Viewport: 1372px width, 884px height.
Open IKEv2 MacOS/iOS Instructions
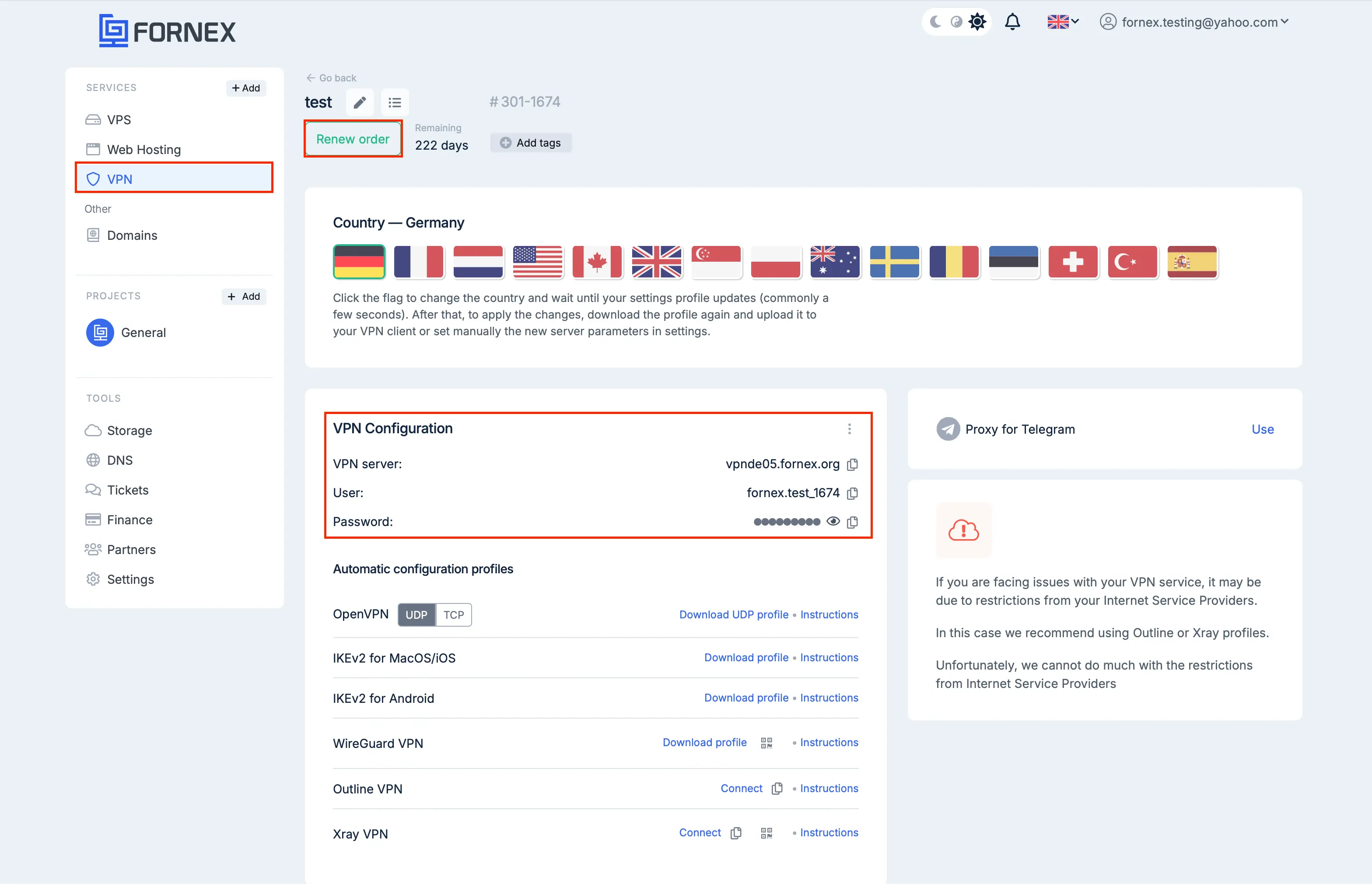[829, 657]
